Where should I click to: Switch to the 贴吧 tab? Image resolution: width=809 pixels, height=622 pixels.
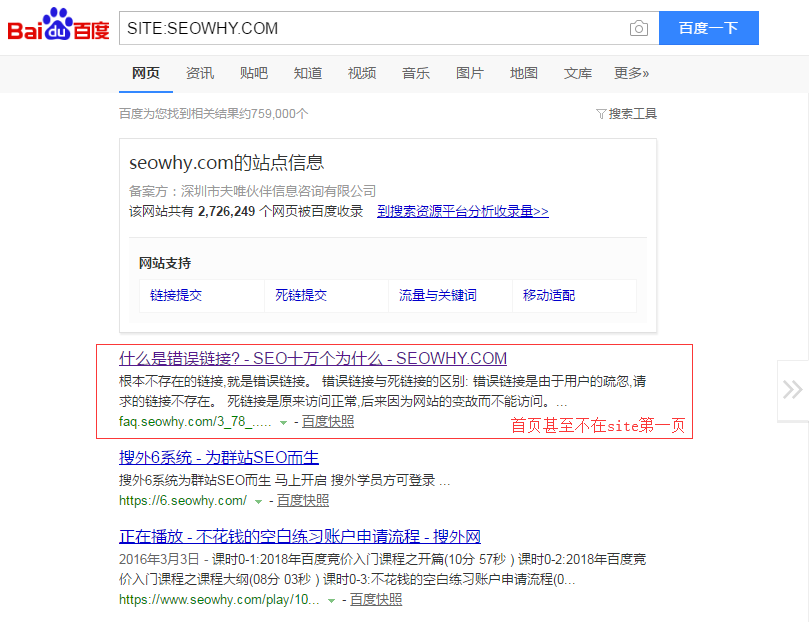[254, 73]
